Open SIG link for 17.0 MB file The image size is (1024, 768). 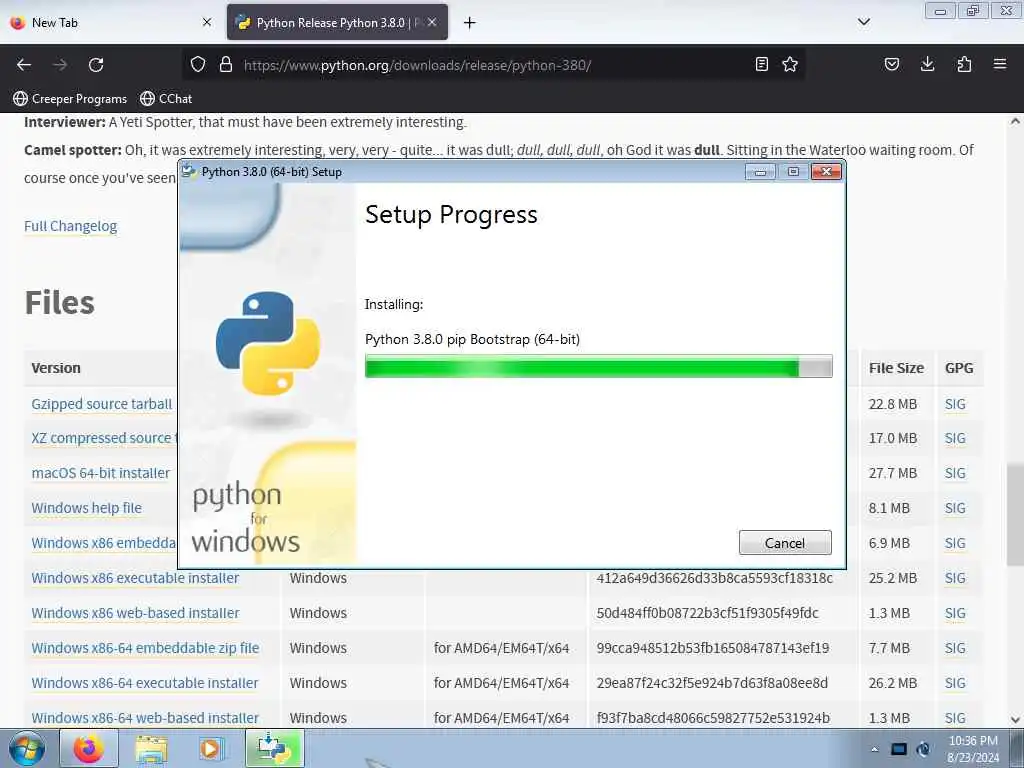tap(955, 438)
